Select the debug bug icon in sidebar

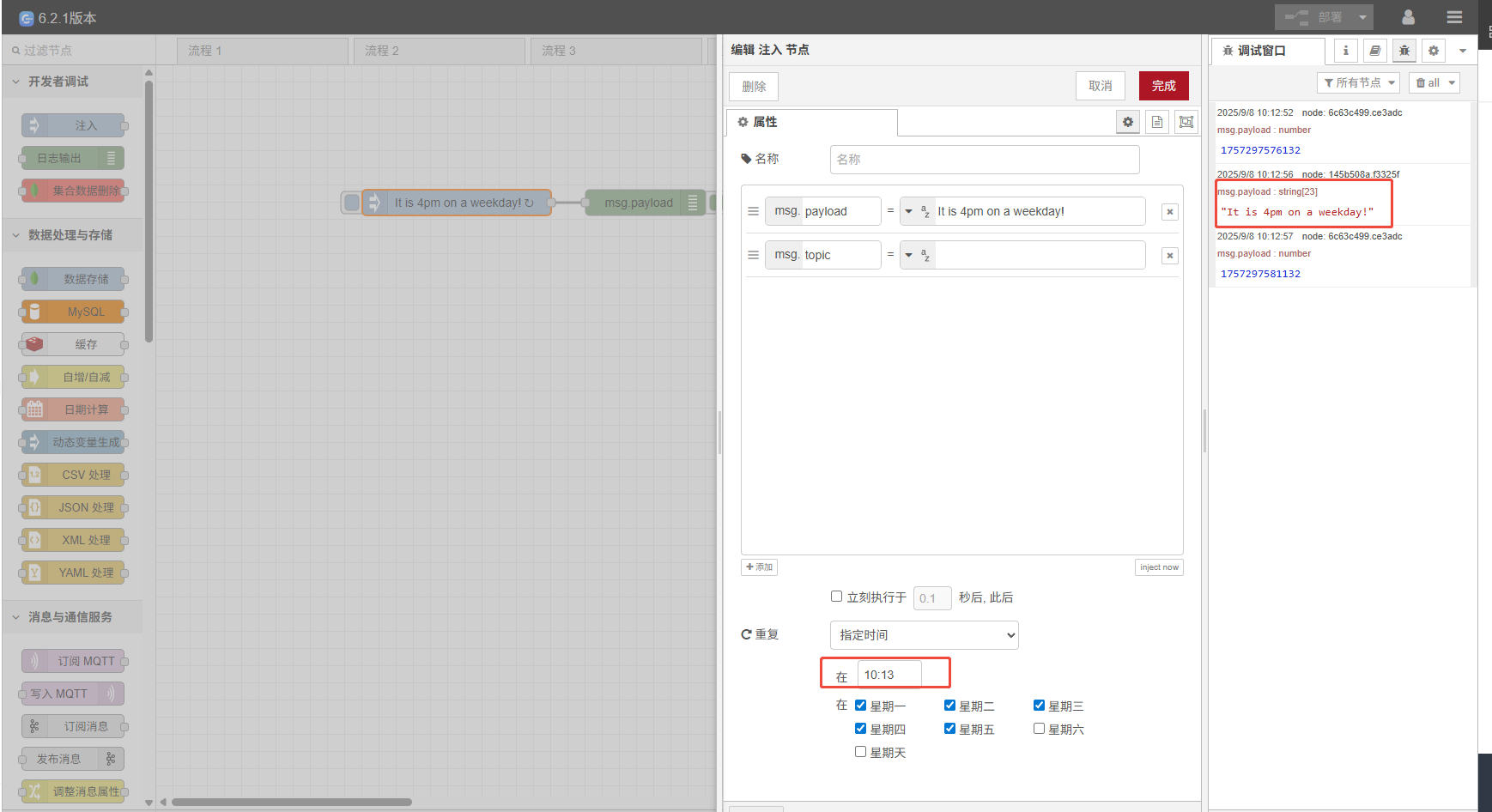tap(1404, 51)
